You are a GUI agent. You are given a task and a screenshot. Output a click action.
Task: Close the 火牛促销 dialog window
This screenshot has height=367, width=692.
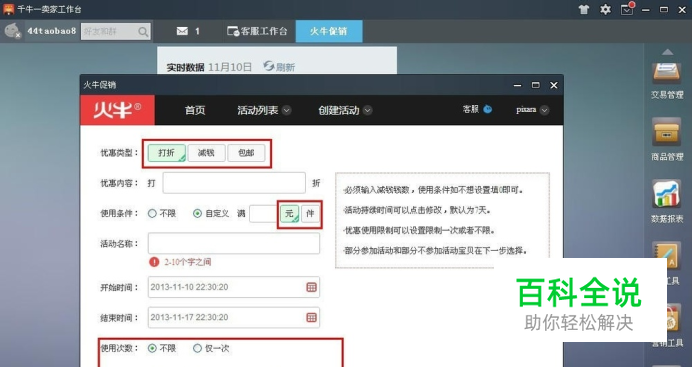coord(554,85)
